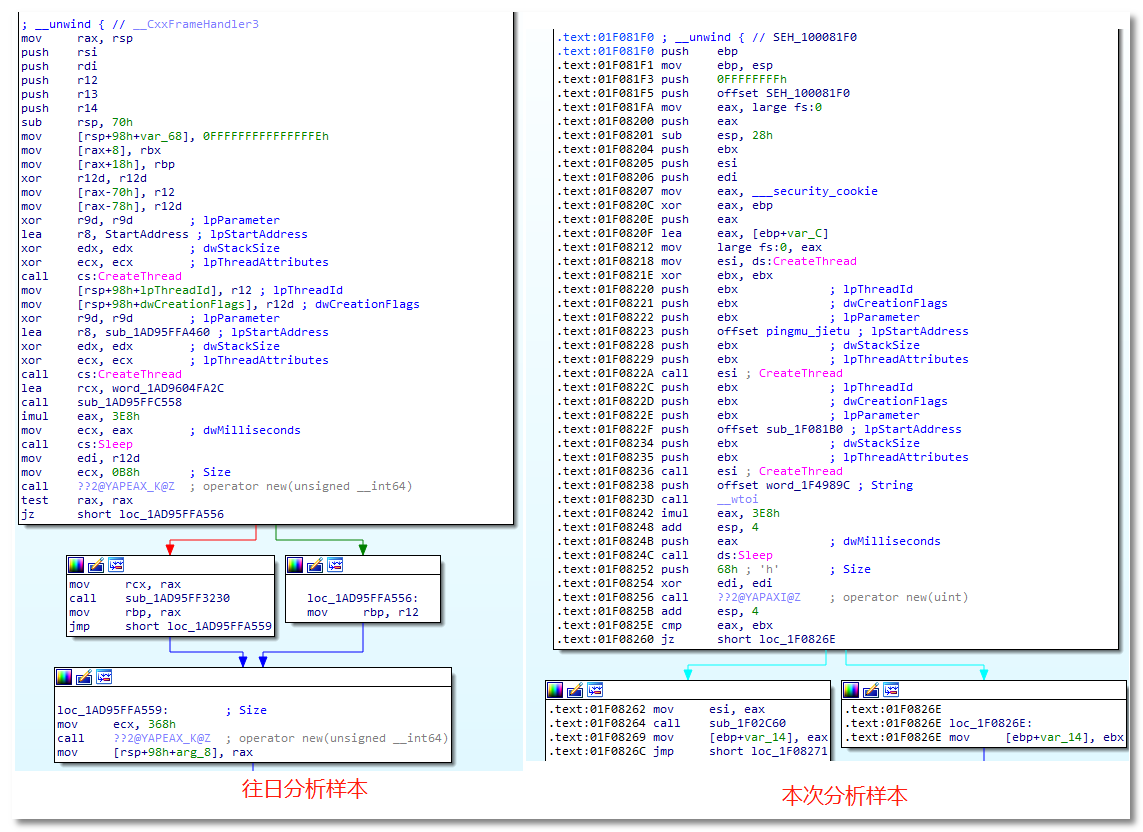The image size is (1143, 832).
Task: Click edit icon on loc_1AD95FFA556 node
Action: (x=315, y=566)
